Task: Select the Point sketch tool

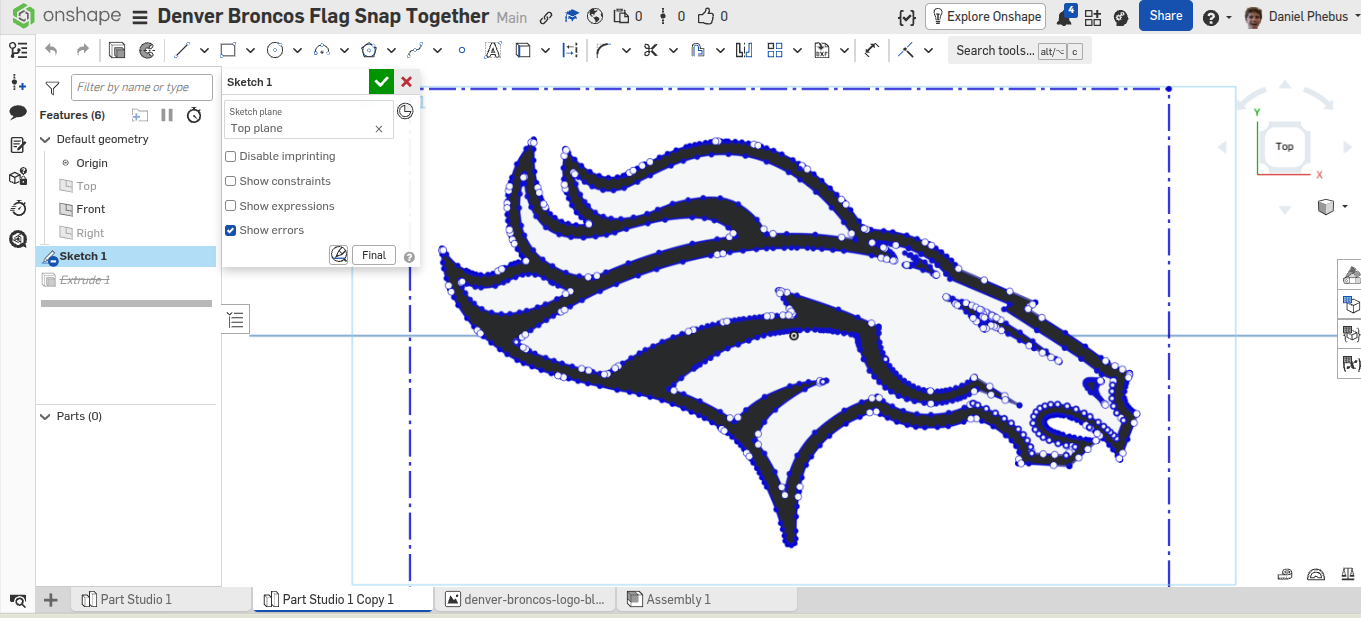Action: click(462, 50)
